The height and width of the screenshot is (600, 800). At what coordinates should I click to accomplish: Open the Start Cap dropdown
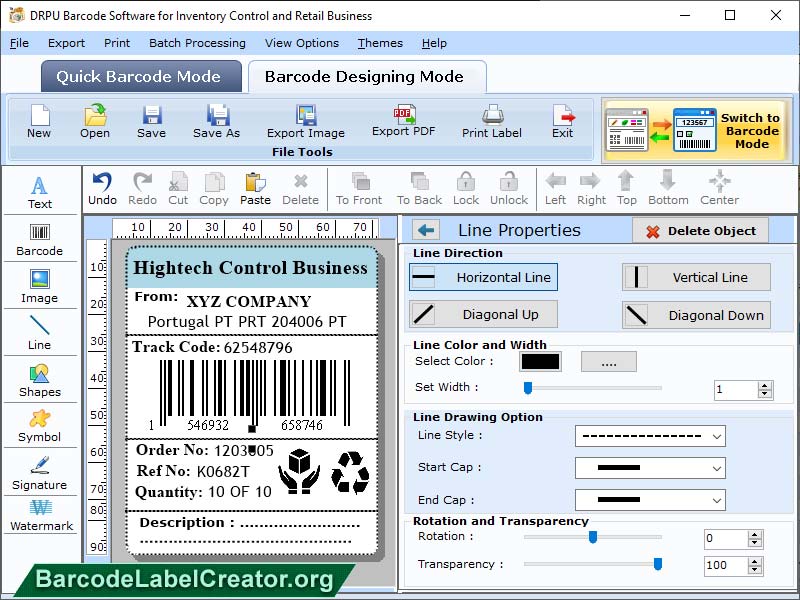point(650,468)
